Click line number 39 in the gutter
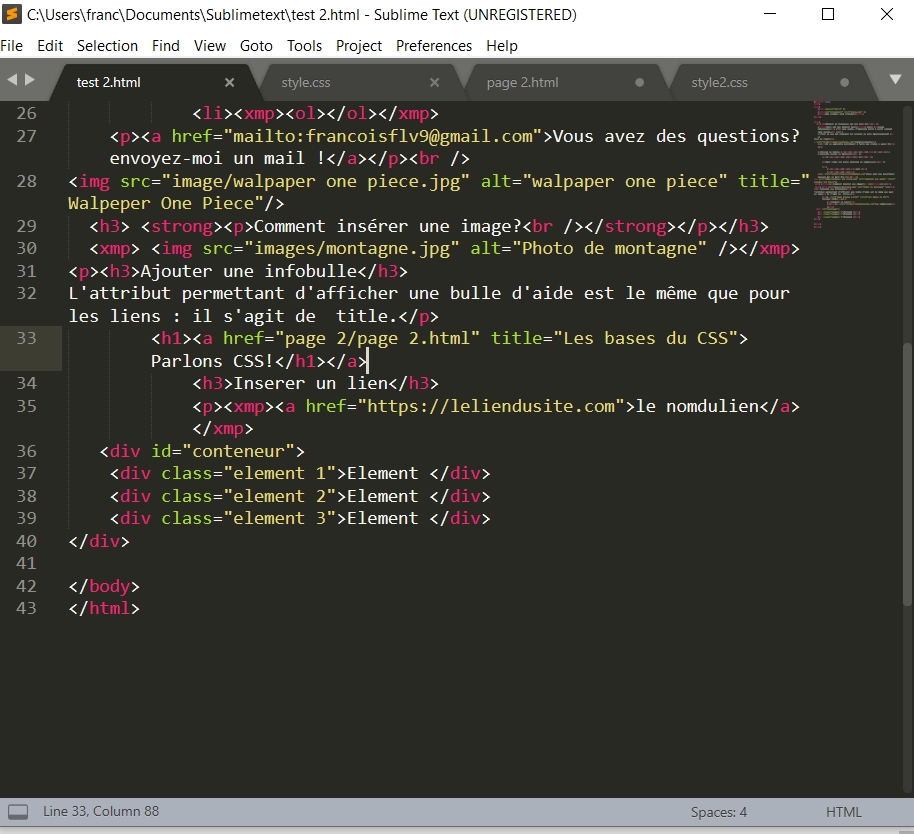Viewport: 914px width, 834px height. pos(26,517)
